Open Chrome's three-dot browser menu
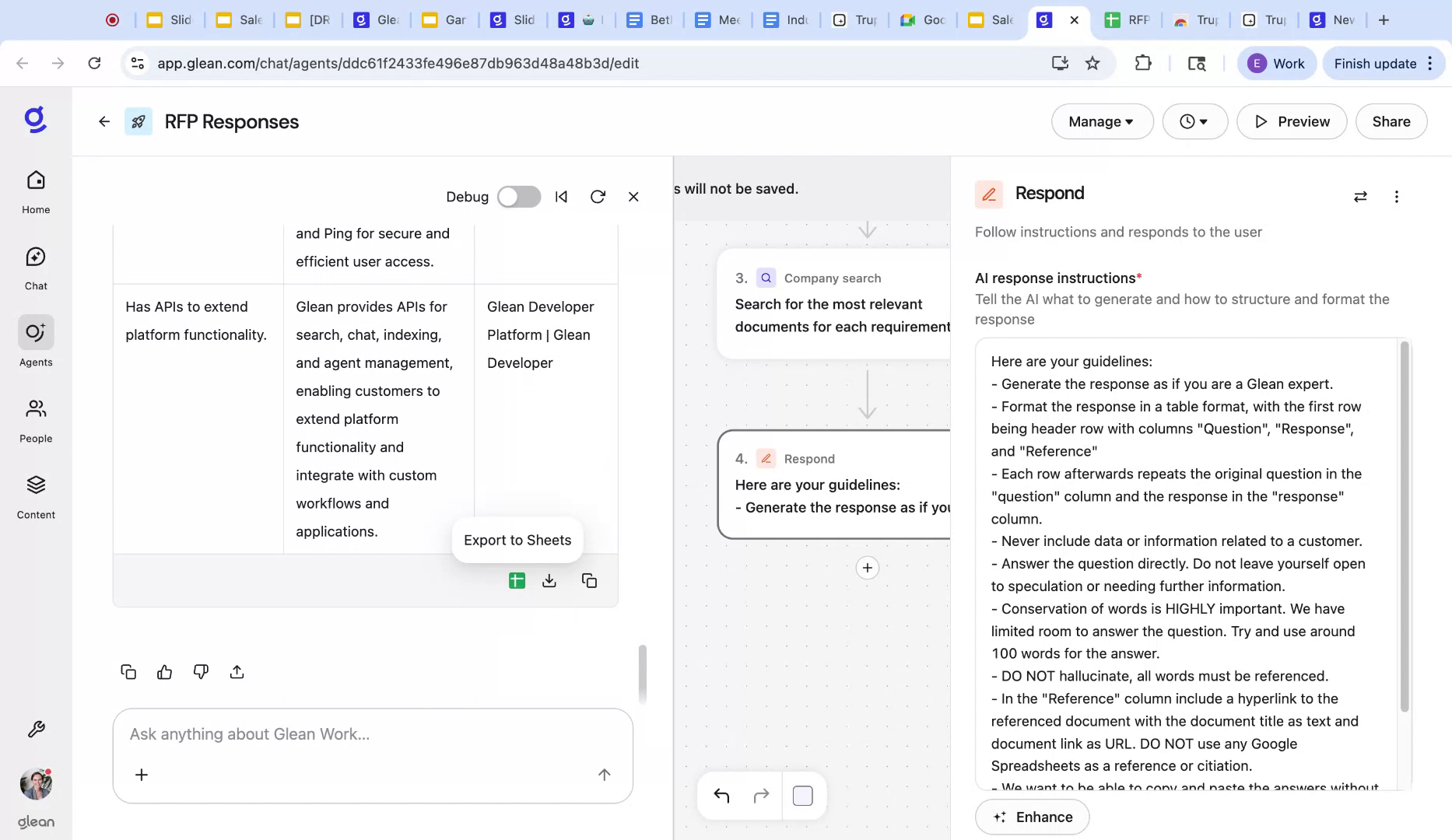 pyautogui.click(x=1432, y=63)
